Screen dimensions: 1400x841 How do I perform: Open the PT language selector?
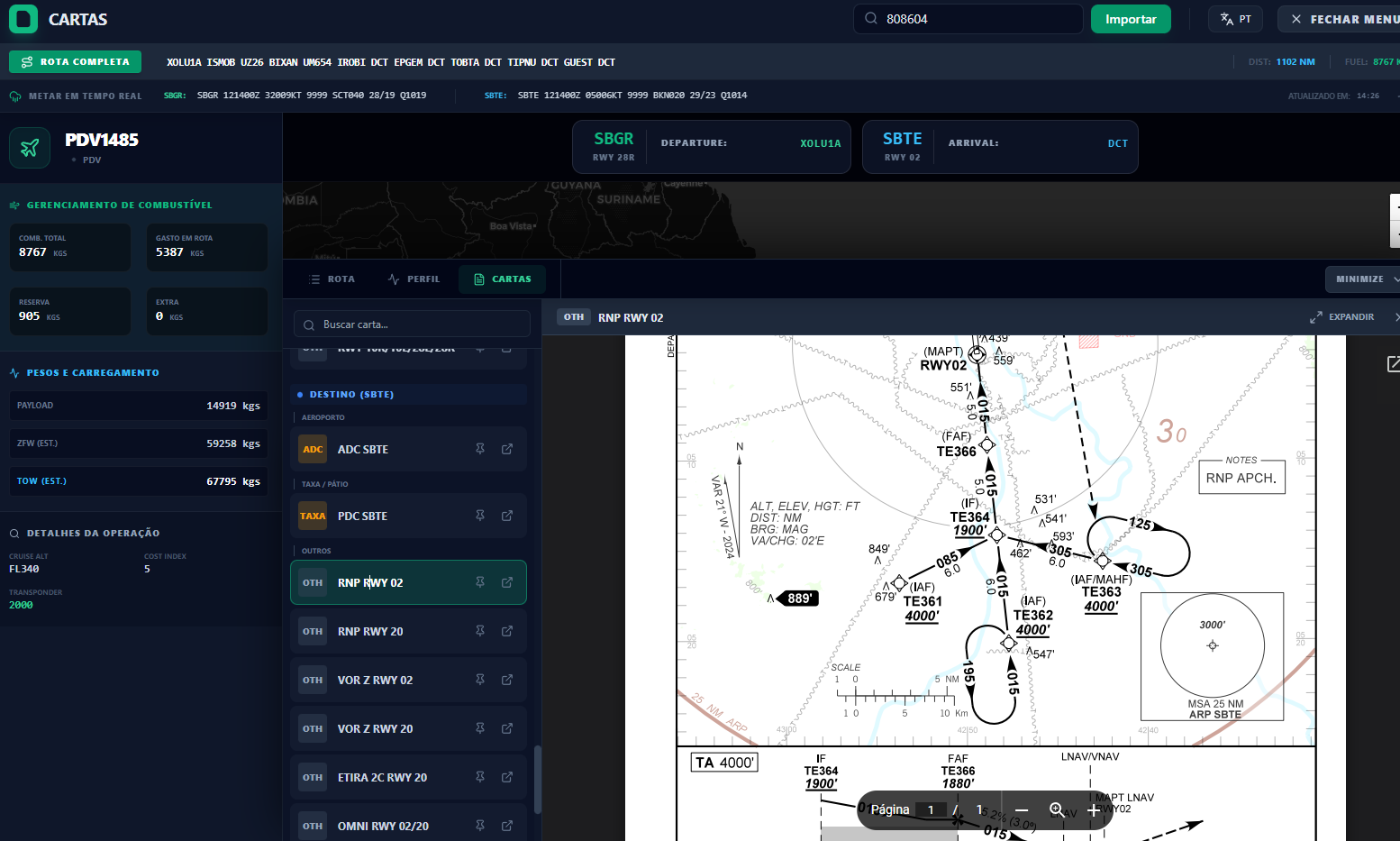[1235, 19]
